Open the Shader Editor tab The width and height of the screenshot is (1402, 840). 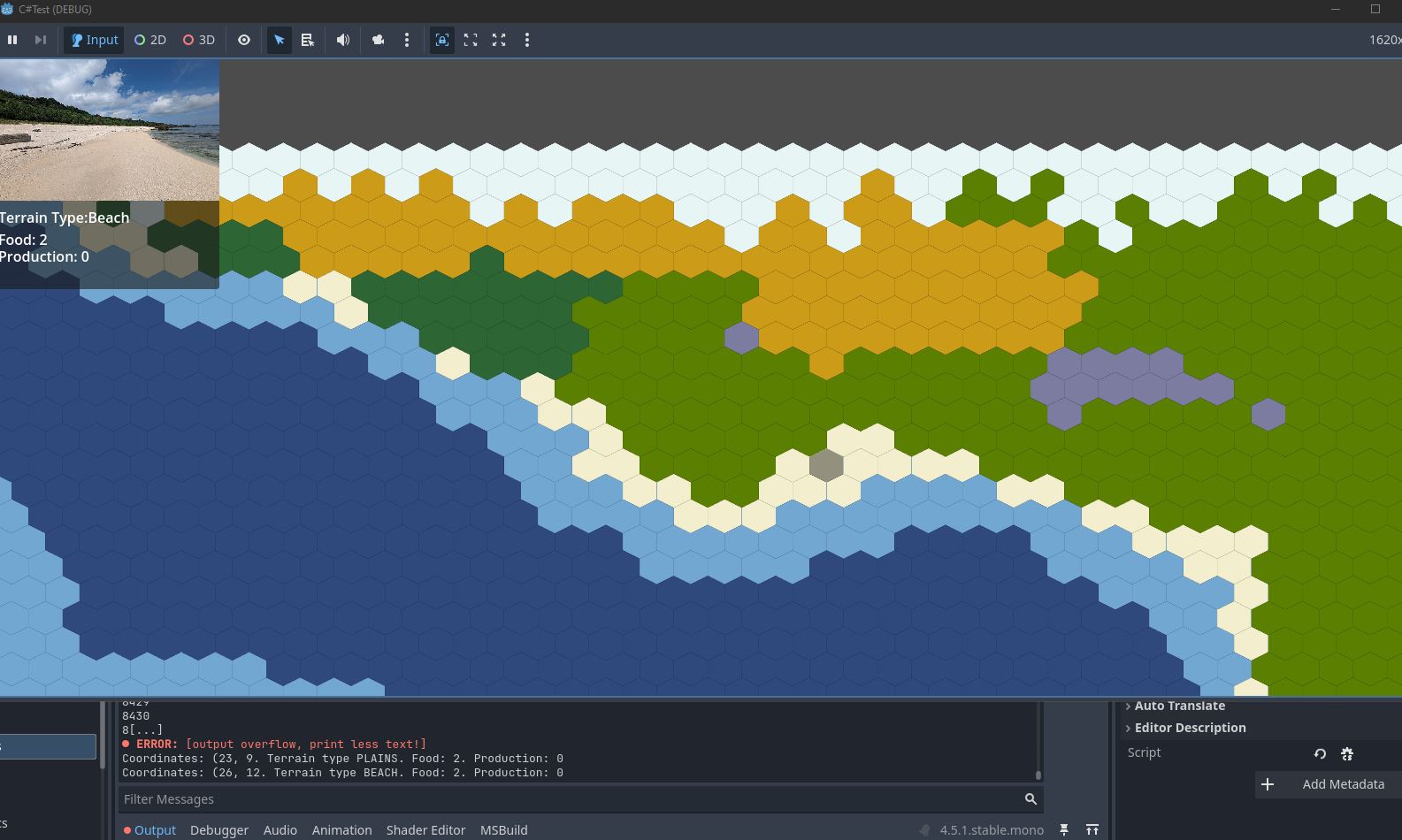[425, 830]
